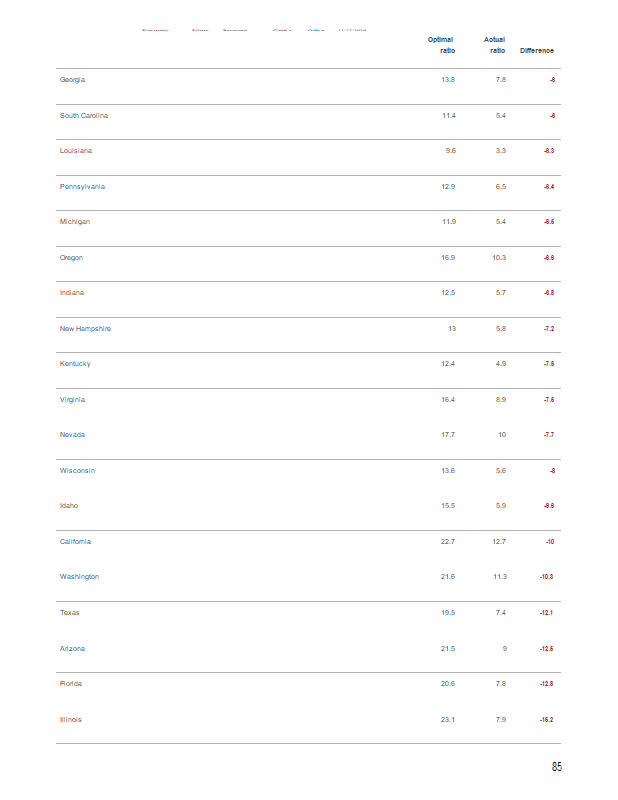Image resolution: width=618 pixels, height=800 pixels.
Task: Click Florida's difference value -12.8
Action: click(547, 684)
